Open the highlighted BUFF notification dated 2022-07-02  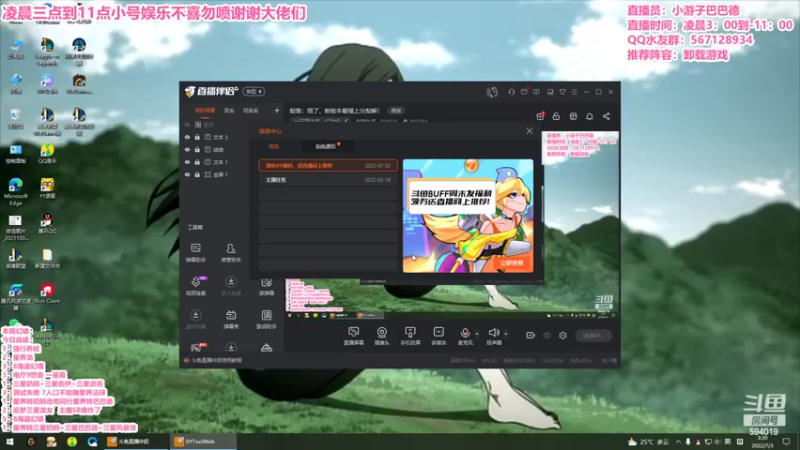(328, 166)
